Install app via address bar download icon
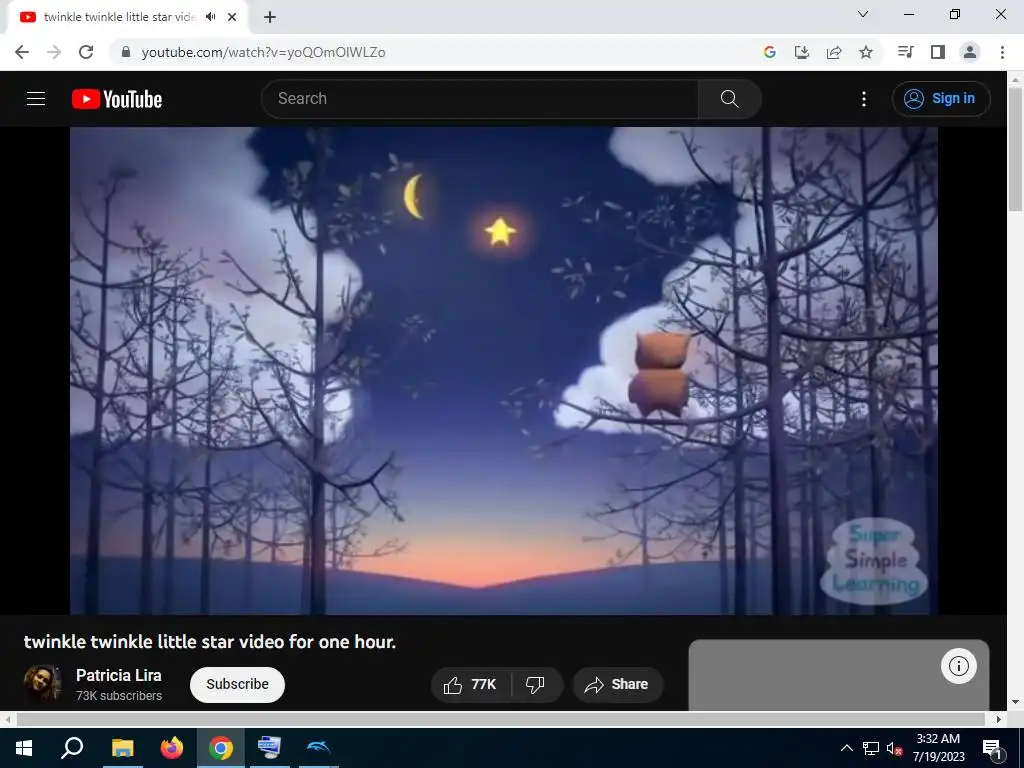 (x=801, y=52)
